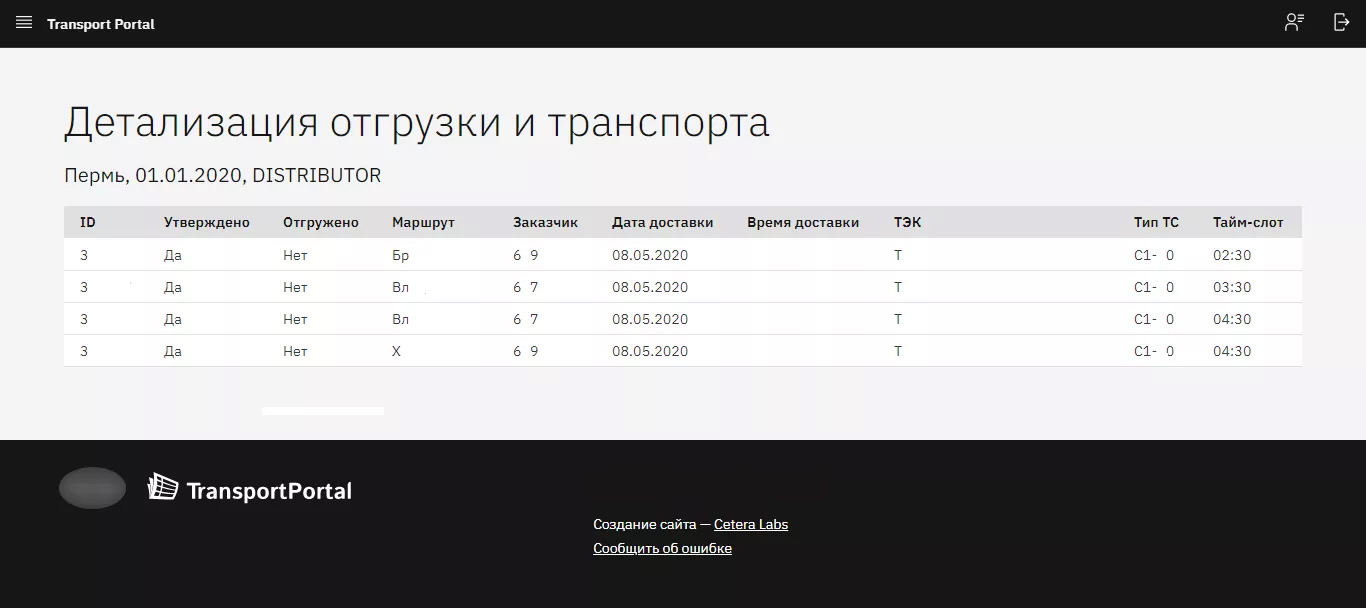Click the page title "Детализация отгрузки и транспорта"

(x=417, y=122)
